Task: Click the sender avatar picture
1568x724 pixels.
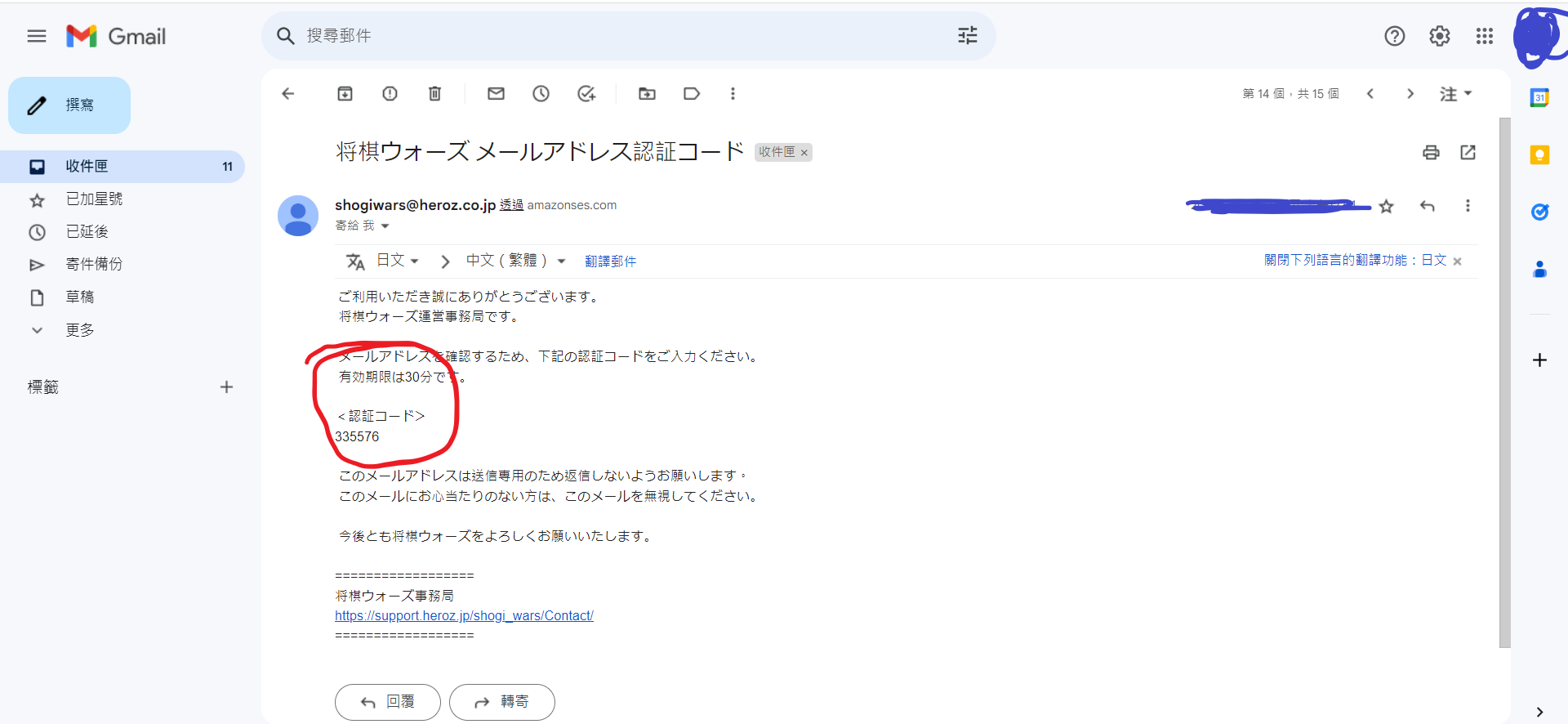Action: pos(298,216)
